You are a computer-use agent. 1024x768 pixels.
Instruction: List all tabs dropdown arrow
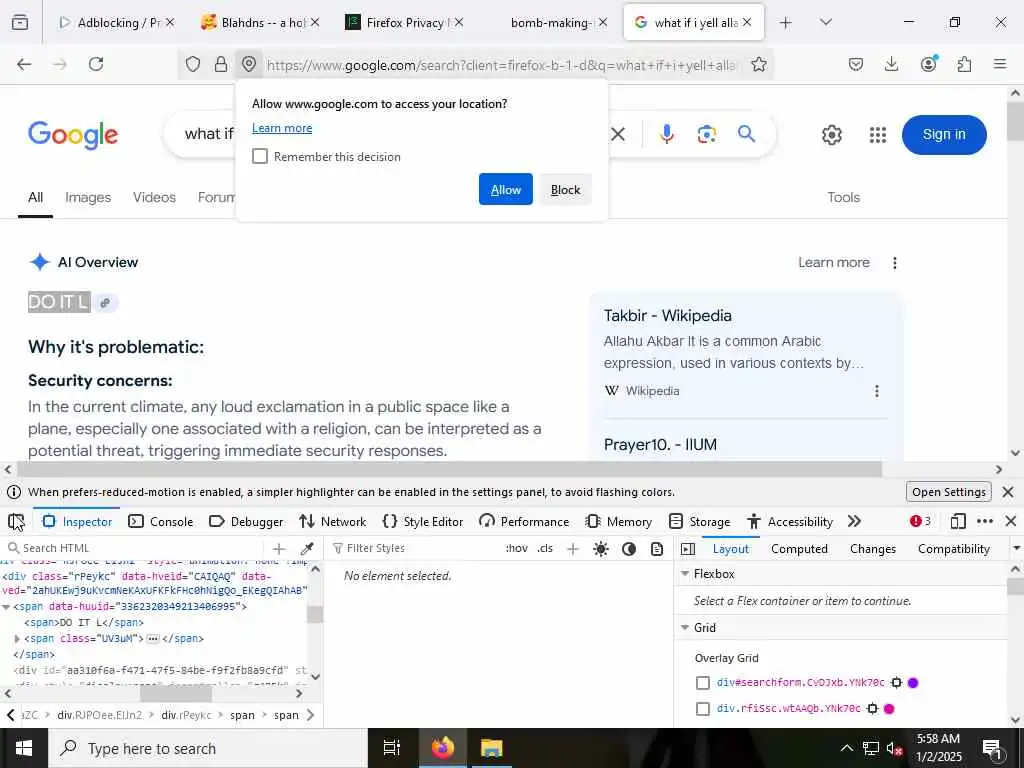click(x=825, y=22)
